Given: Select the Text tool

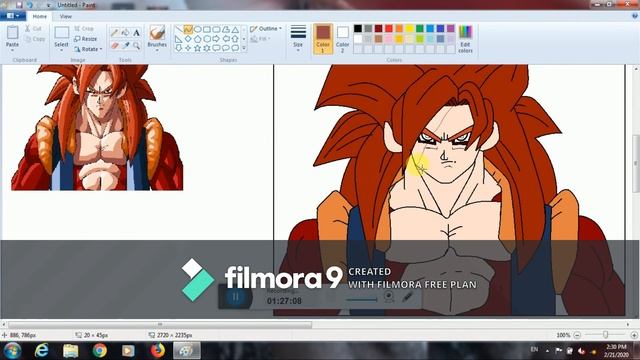Looking at the screenshot, I should [x=136, y=33].
